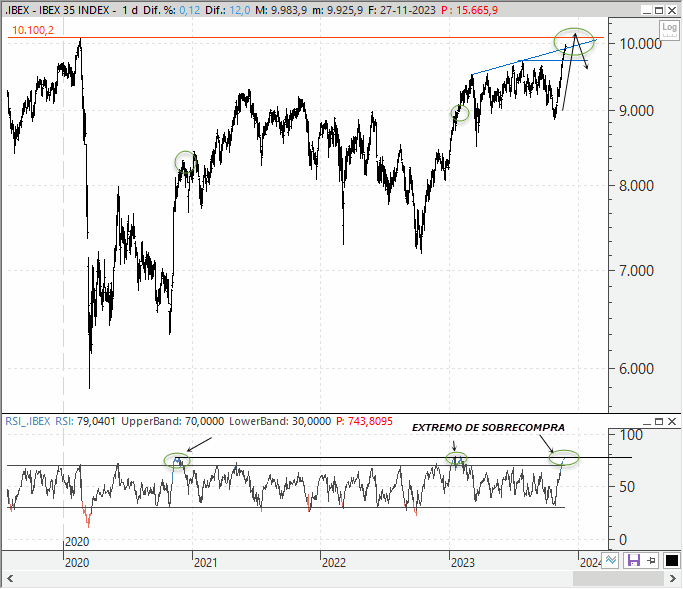Click 'EXTREMO DE SOBRECOMPRA' annotation text
This screenshot has width=683, height=589.
tap(488, 428)
